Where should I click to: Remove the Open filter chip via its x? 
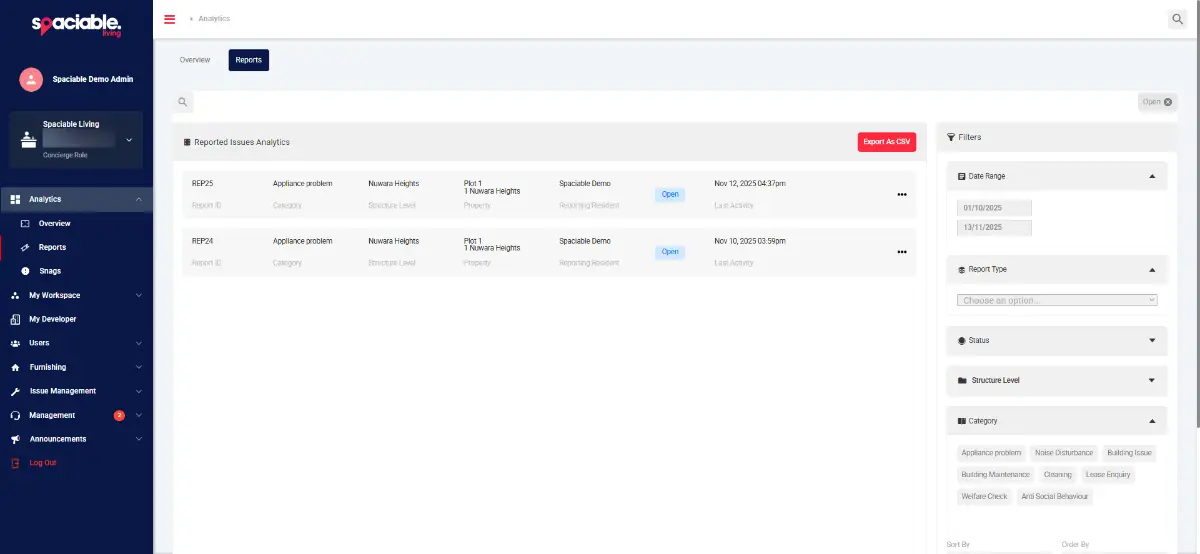(1168, 102)
